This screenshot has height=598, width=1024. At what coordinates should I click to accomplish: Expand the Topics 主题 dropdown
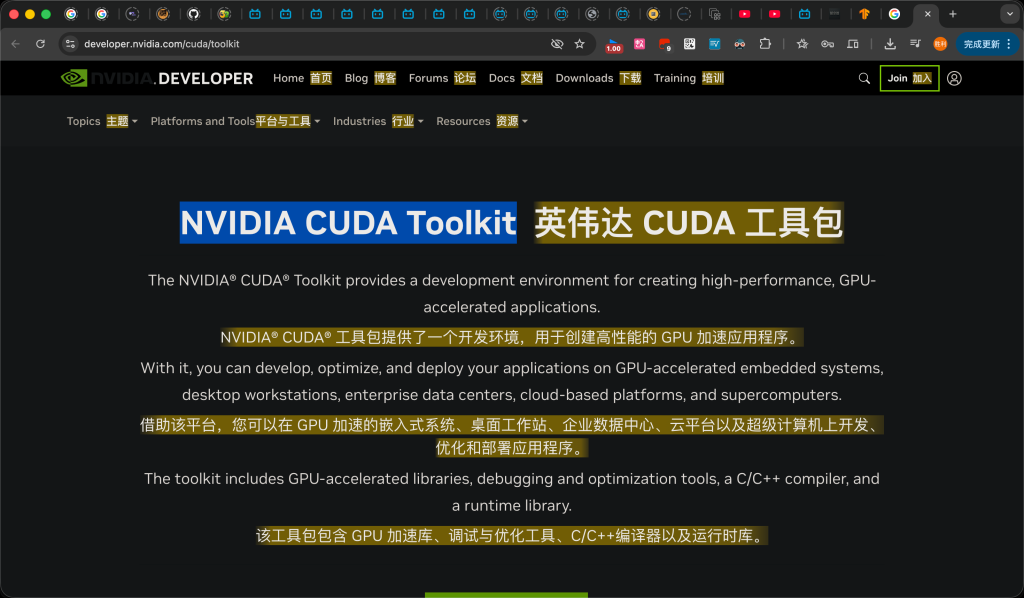click(102, 121)
